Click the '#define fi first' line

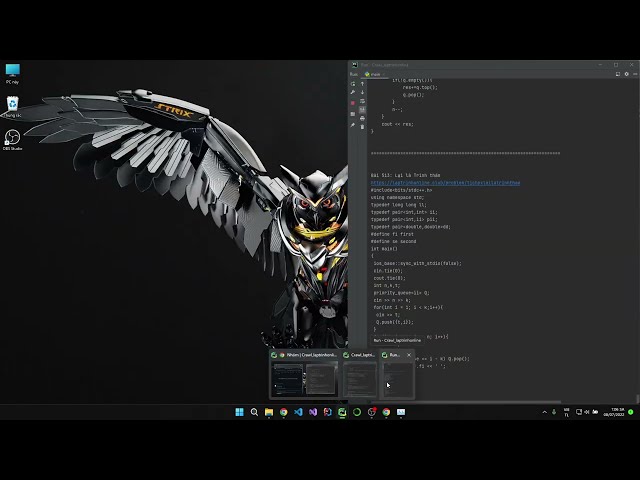[x=392, y=234]
